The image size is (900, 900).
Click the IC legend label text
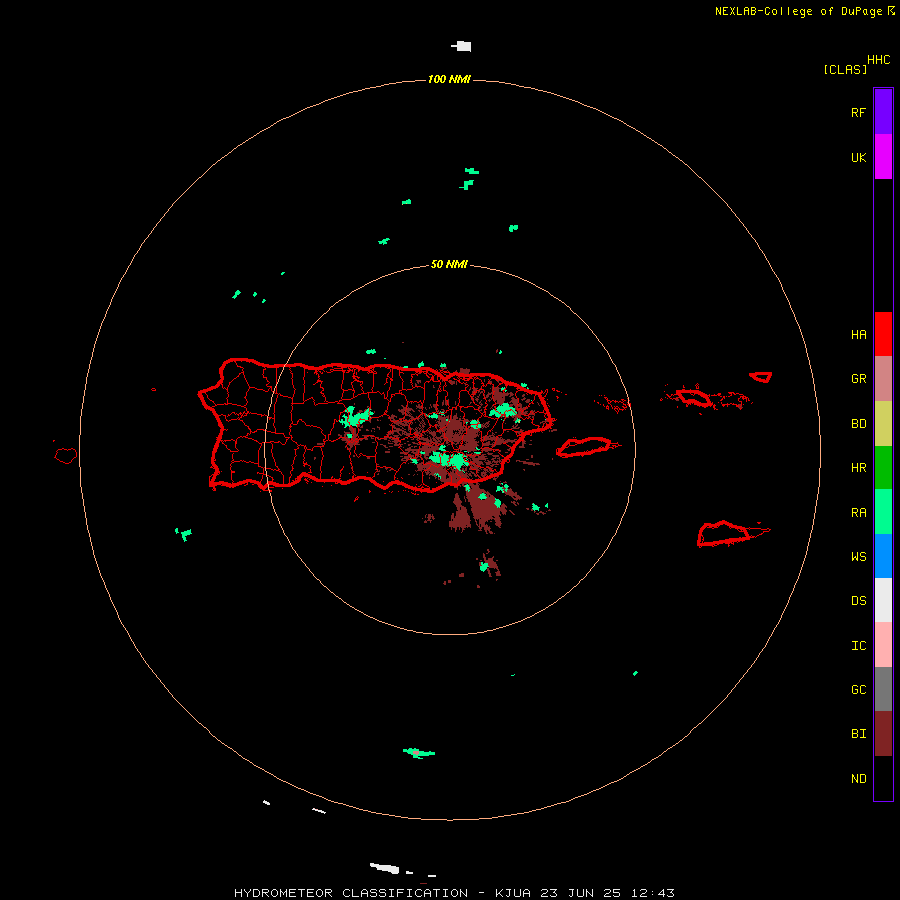(858, 646)
